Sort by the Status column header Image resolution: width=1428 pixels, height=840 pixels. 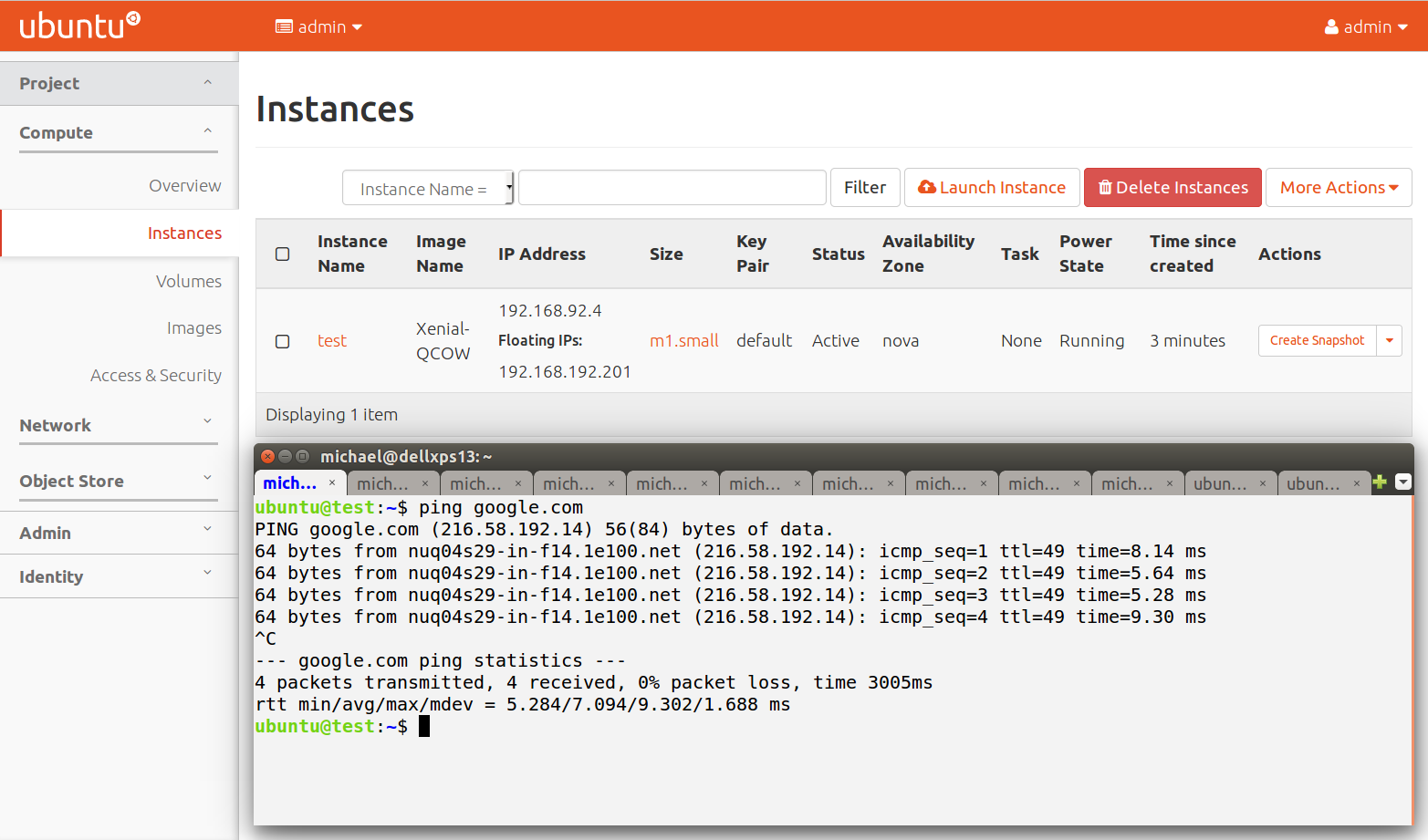click(838, 254)
